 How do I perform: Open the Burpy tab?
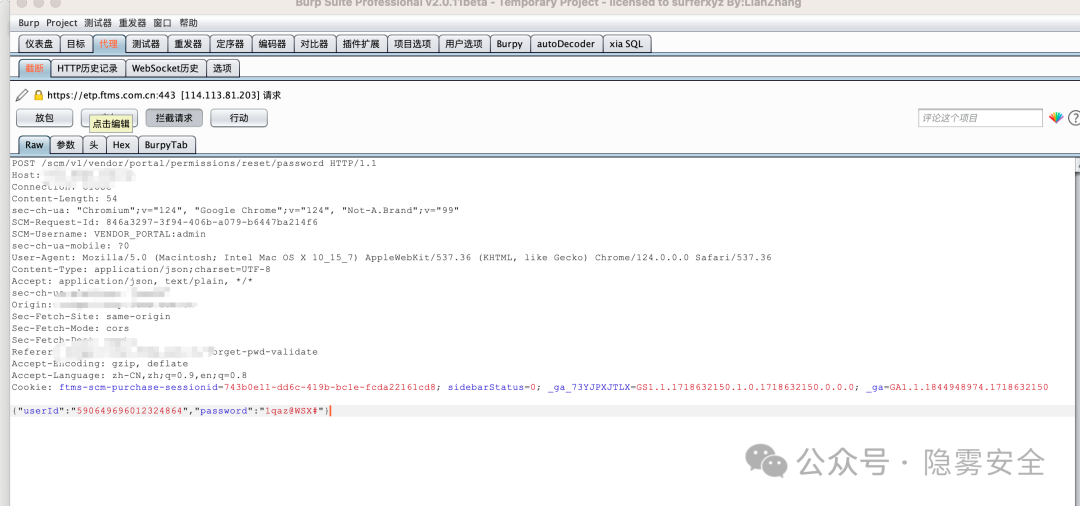click(510, 44)
